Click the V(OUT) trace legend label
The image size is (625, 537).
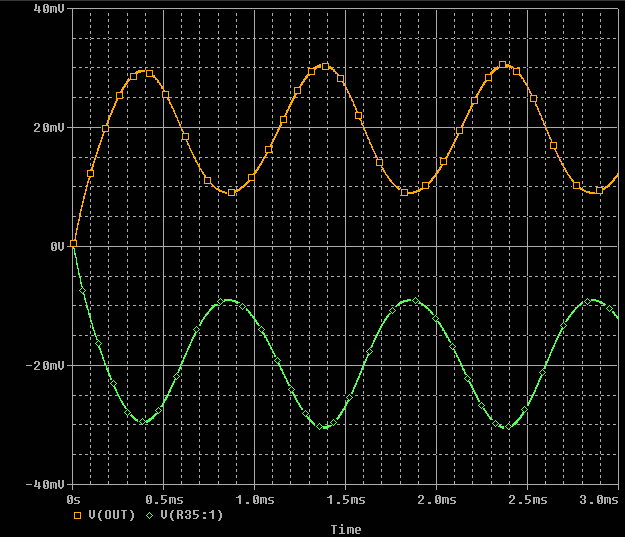coord(112,515)
